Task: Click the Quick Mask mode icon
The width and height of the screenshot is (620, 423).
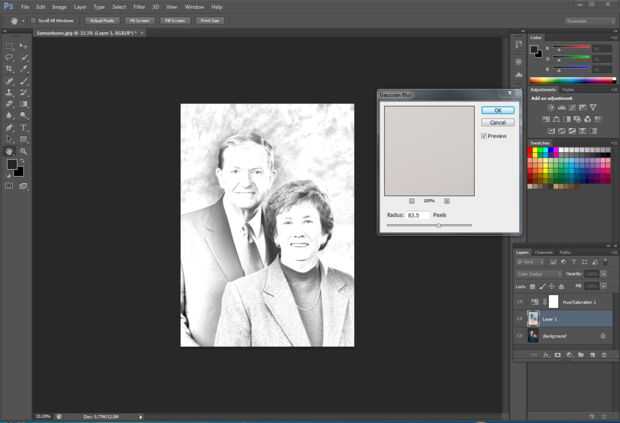Action: (9, 186)
